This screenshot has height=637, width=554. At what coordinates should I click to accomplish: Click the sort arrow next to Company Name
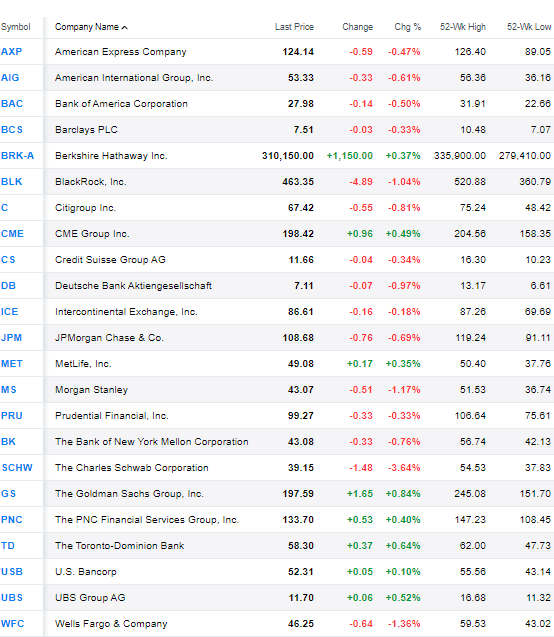pos(124,28)
